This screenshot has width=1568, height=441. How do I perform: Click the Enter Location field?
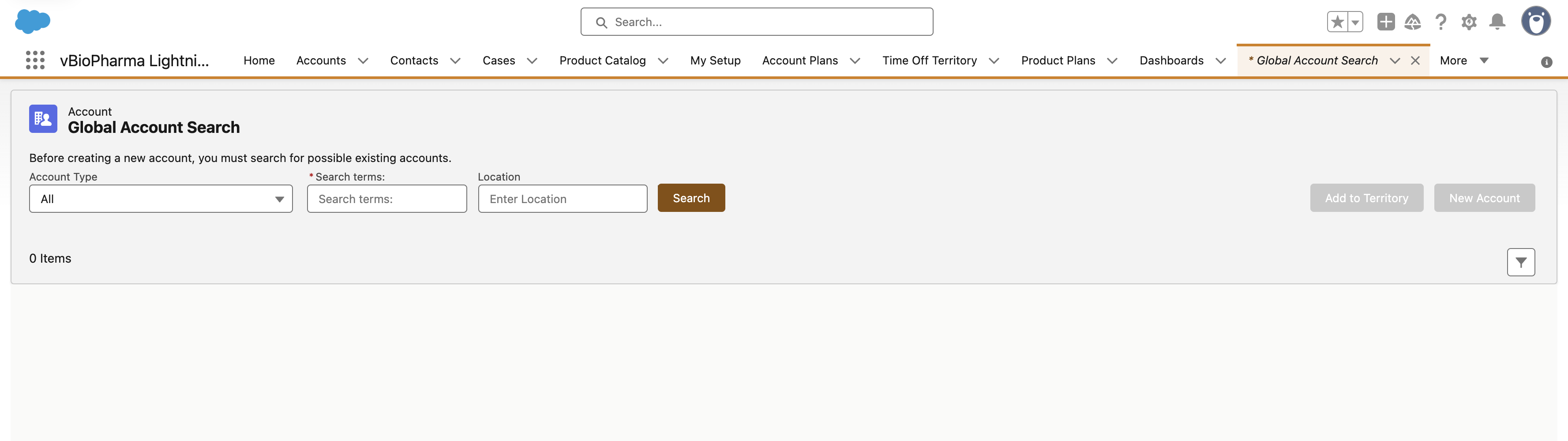click(562, 199)
